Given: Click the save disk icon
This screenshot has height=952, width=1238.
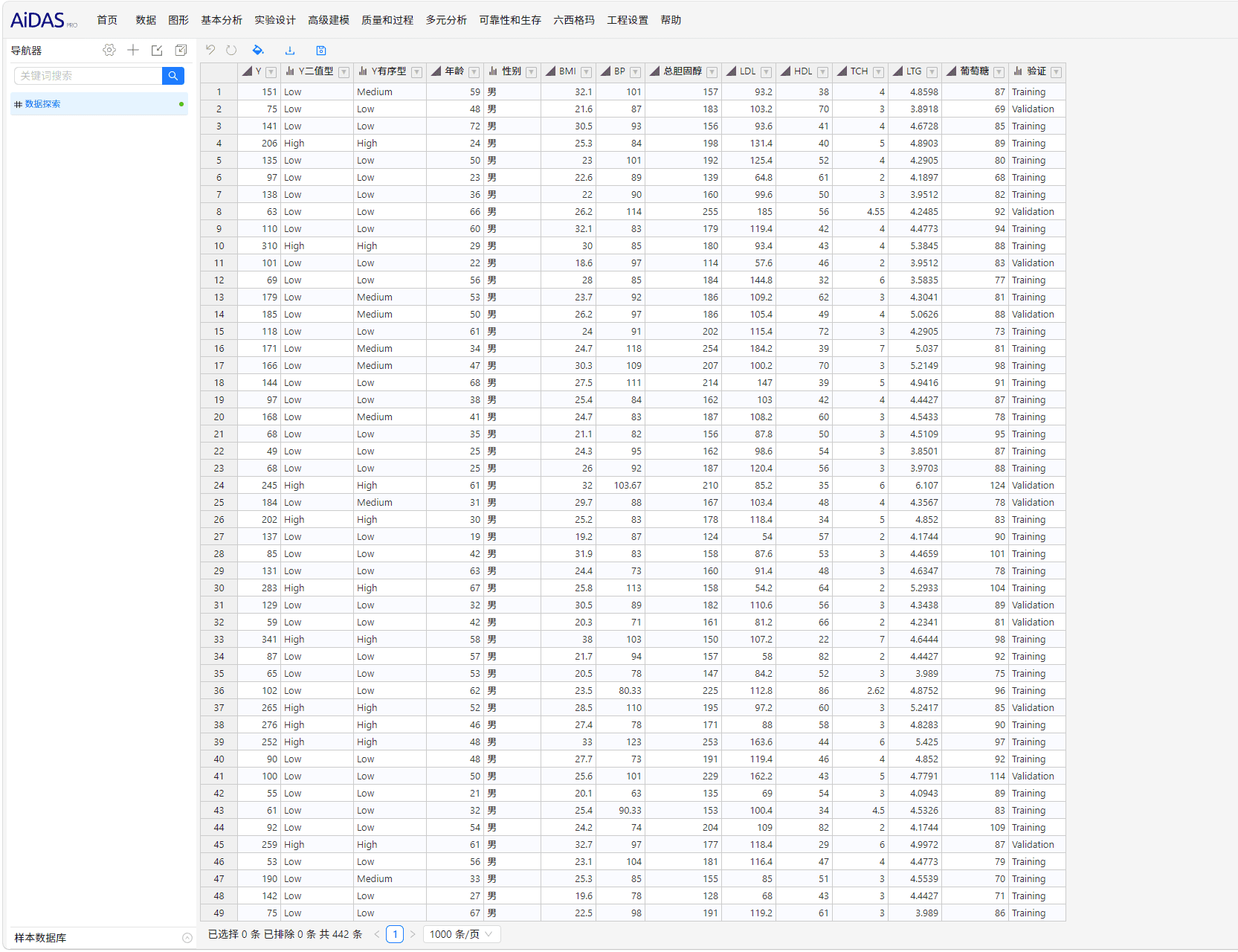Looking at the screenshot, I should pos(321,50).
